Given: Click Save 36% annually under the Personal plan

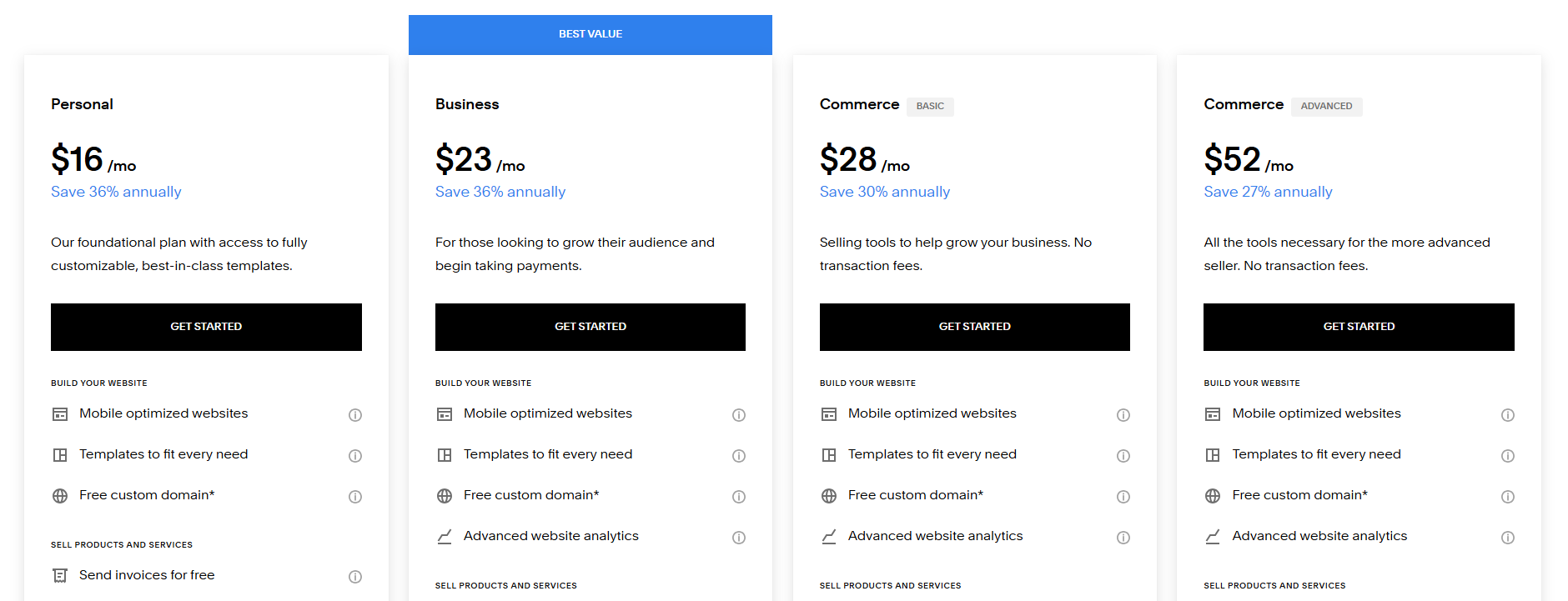Looking at the screenshot, I should (x=116, y=192).
